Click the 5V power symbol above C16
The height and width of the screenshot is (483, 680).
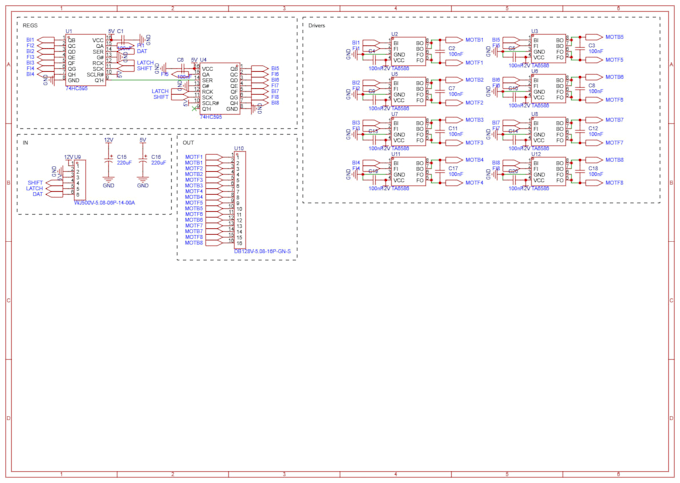point(143,141)
